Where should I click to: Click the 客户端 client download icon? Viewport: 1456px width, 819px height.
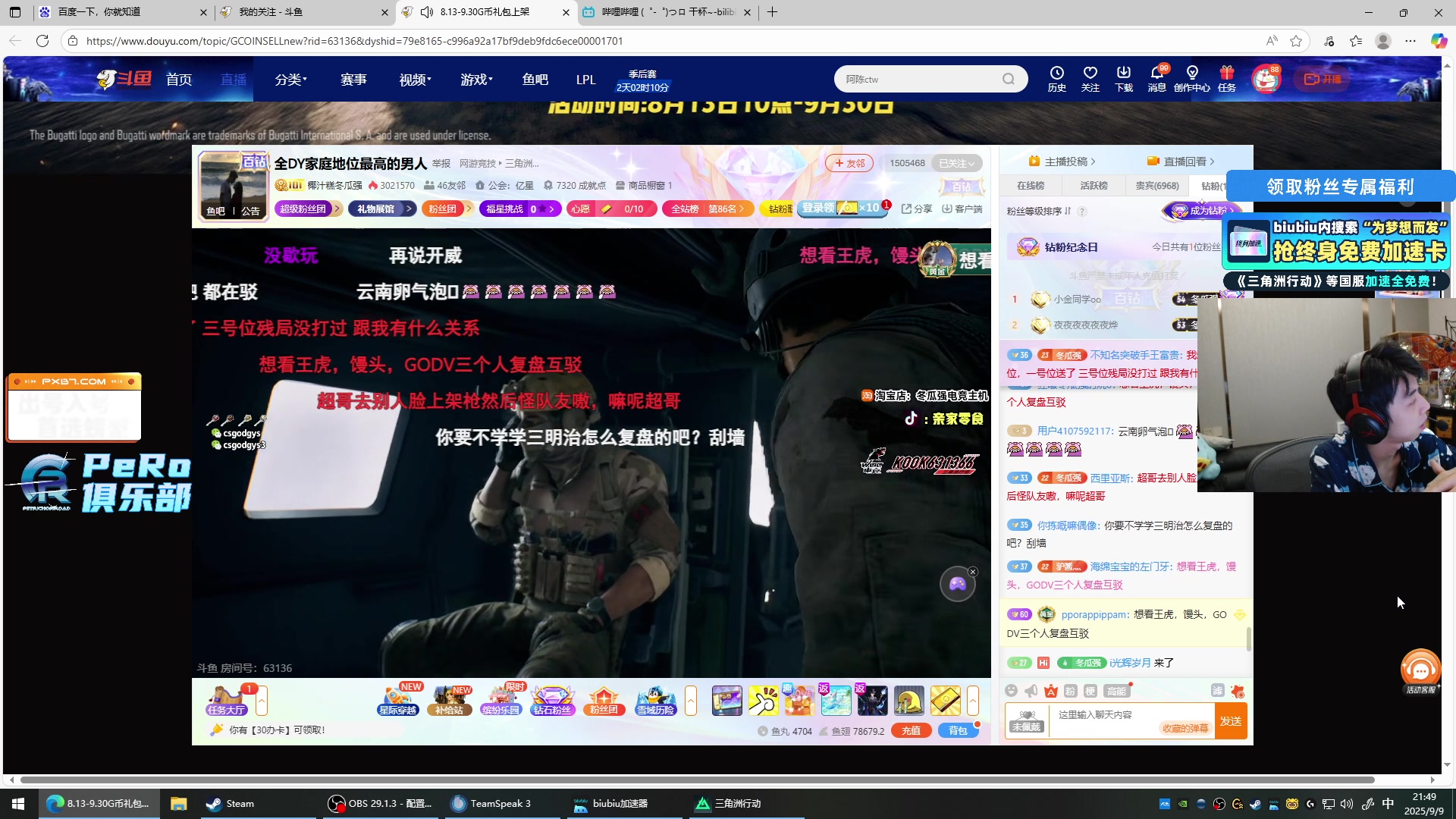tap(962, 209)
